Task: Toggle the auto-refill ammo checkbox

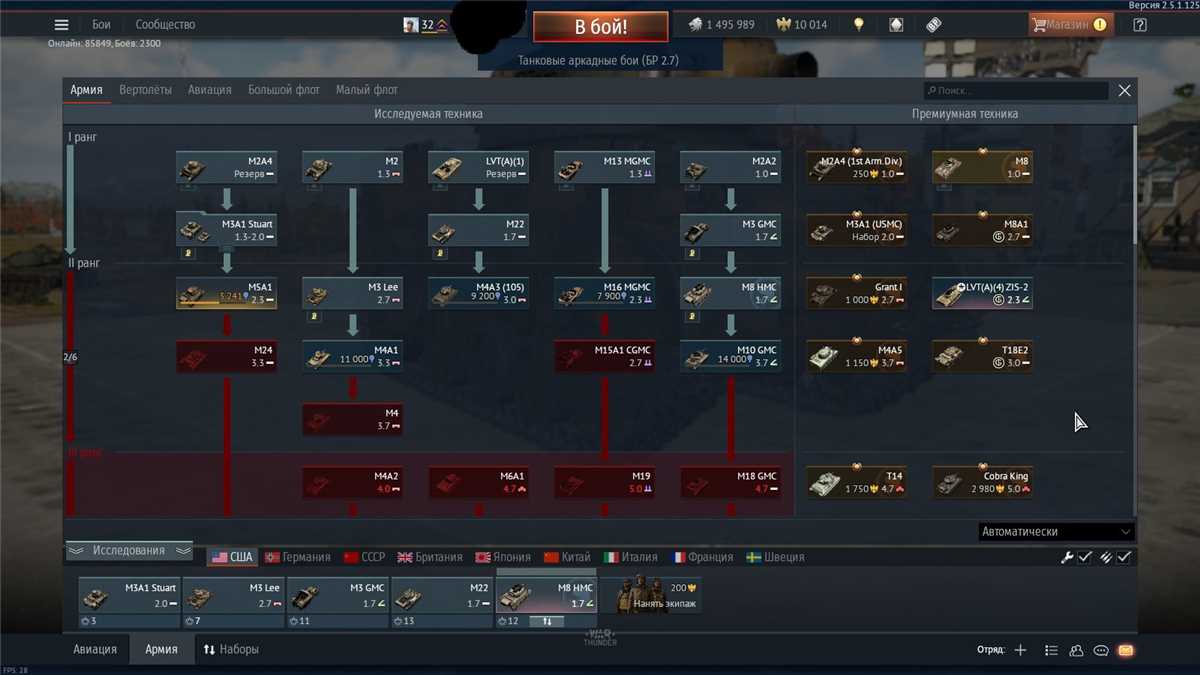Action: click(1124, 557)
